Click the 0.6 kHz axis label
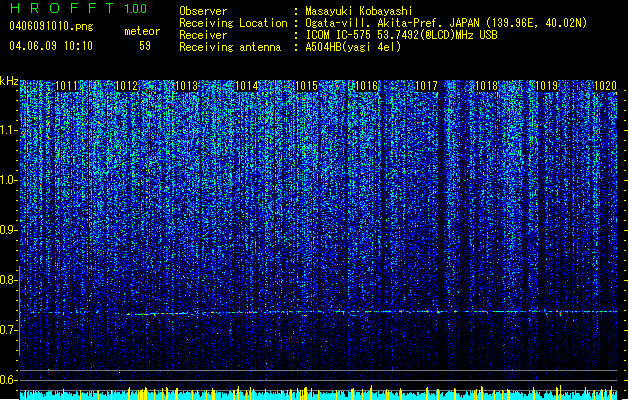This screenshot has width=629, height=400. pos(9,380)
